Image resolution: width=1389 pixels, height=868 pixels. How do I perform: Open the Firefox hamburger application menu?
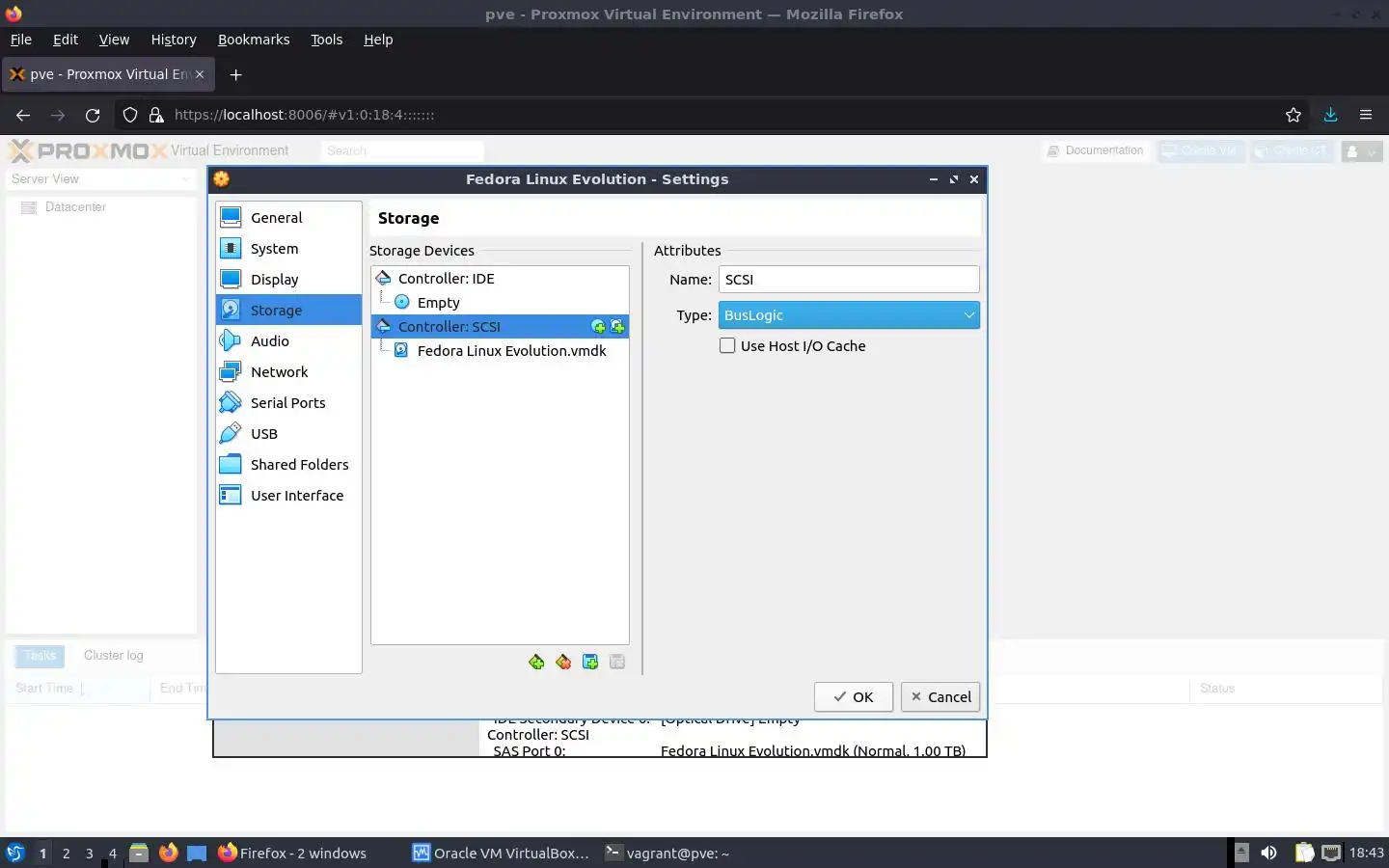click(1366, 115)
